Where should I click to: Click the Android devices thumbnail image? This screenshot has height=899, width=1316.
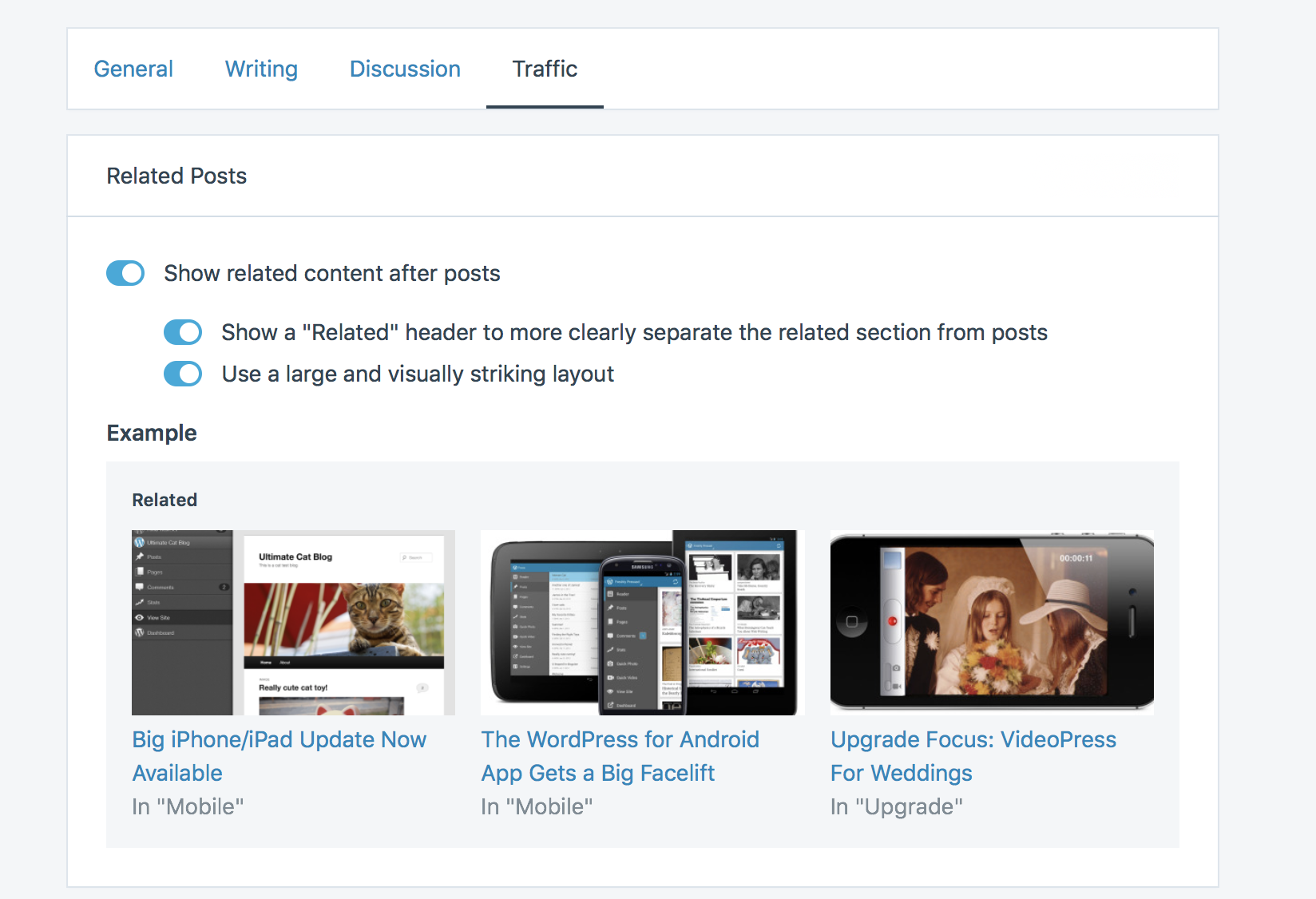[x=639, y=623]
